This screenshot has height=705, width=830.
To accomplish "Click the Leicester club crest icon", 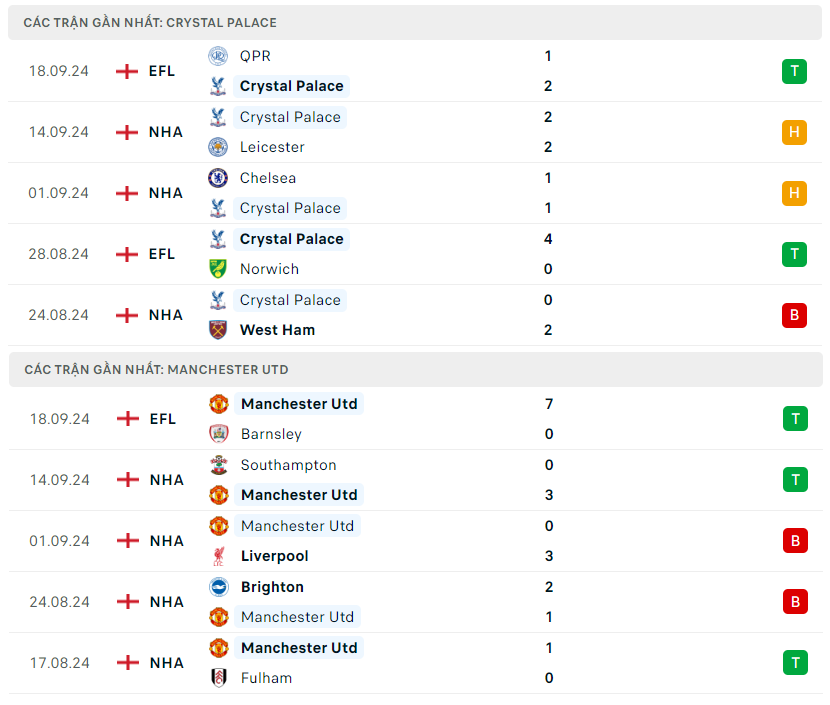I will [217, 147].
